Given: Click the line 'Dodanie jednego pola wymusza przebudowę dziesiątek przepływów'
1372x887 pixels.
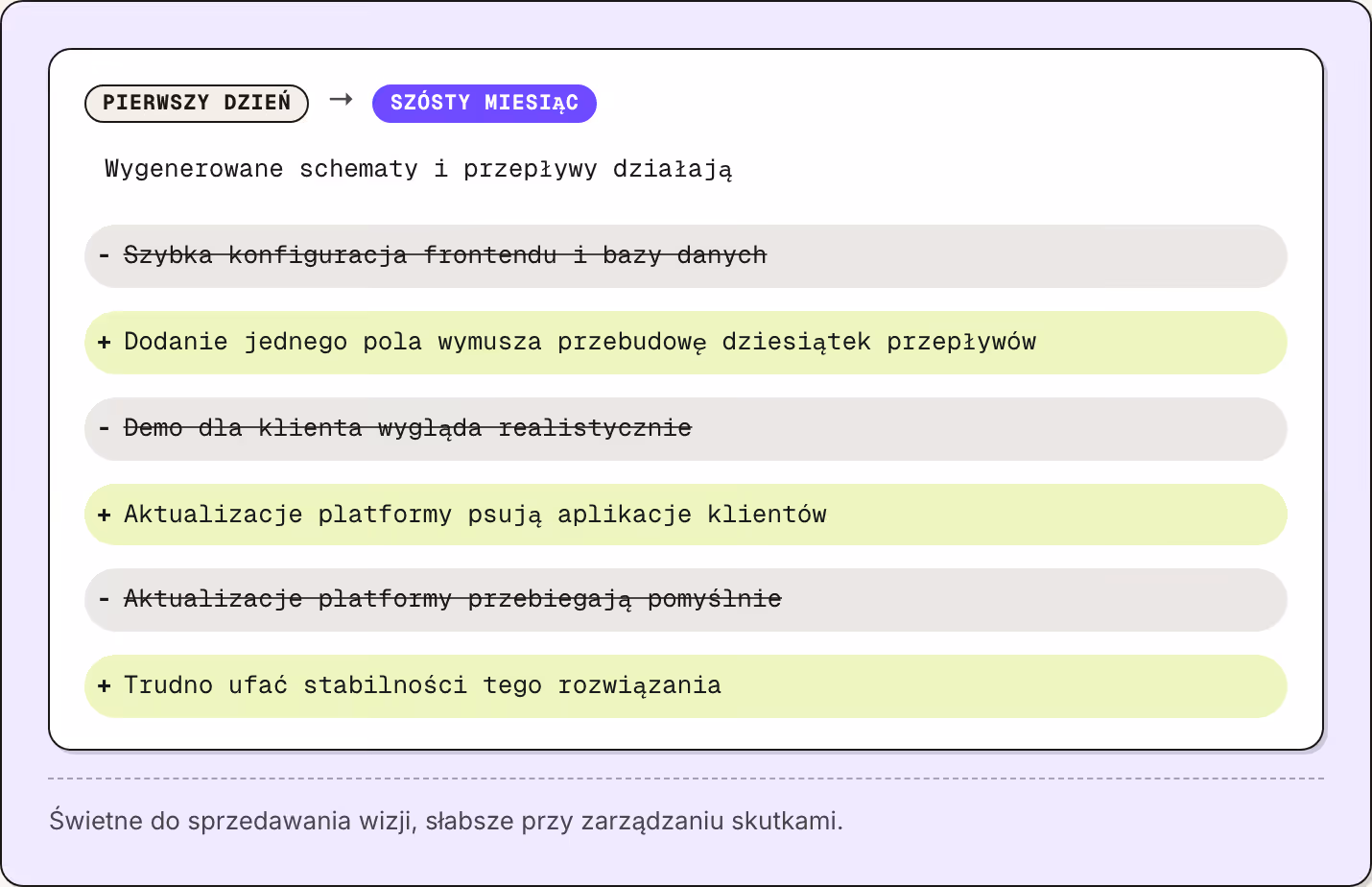Looking at the screenshot, I should 686,343.
